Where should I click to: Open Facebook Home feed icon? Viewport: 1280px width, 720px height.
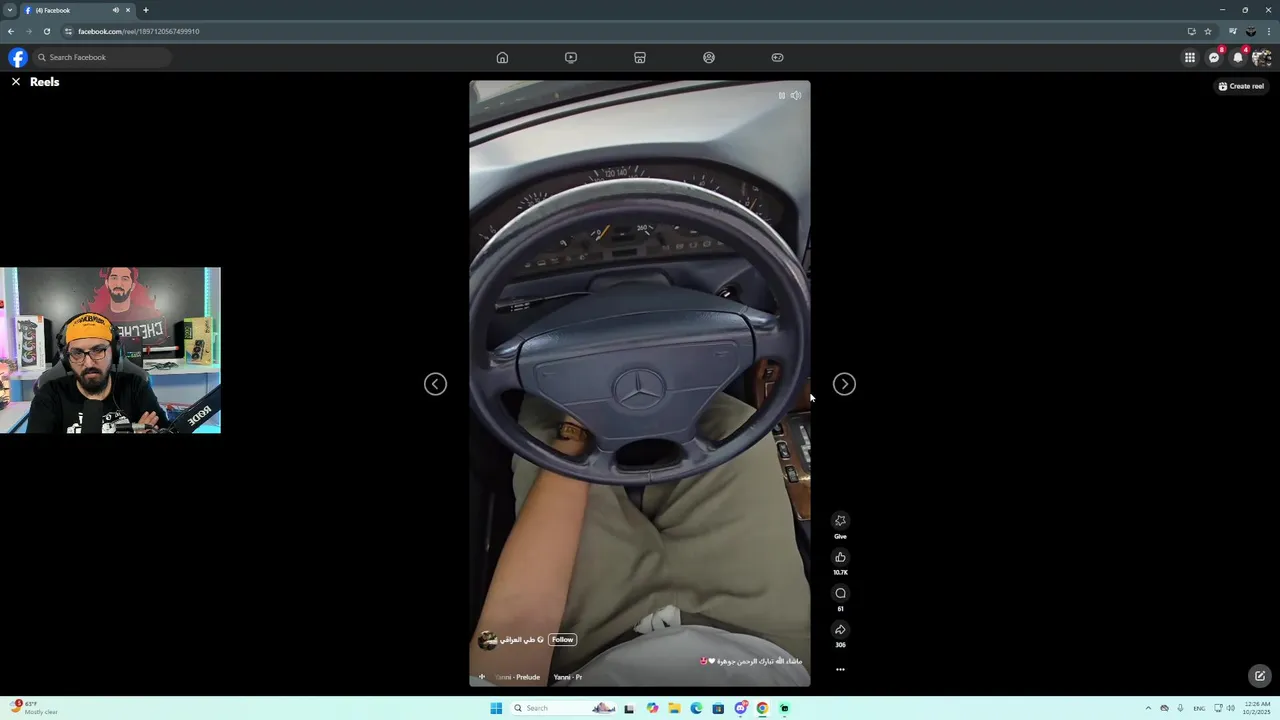(x=502, y=57)
